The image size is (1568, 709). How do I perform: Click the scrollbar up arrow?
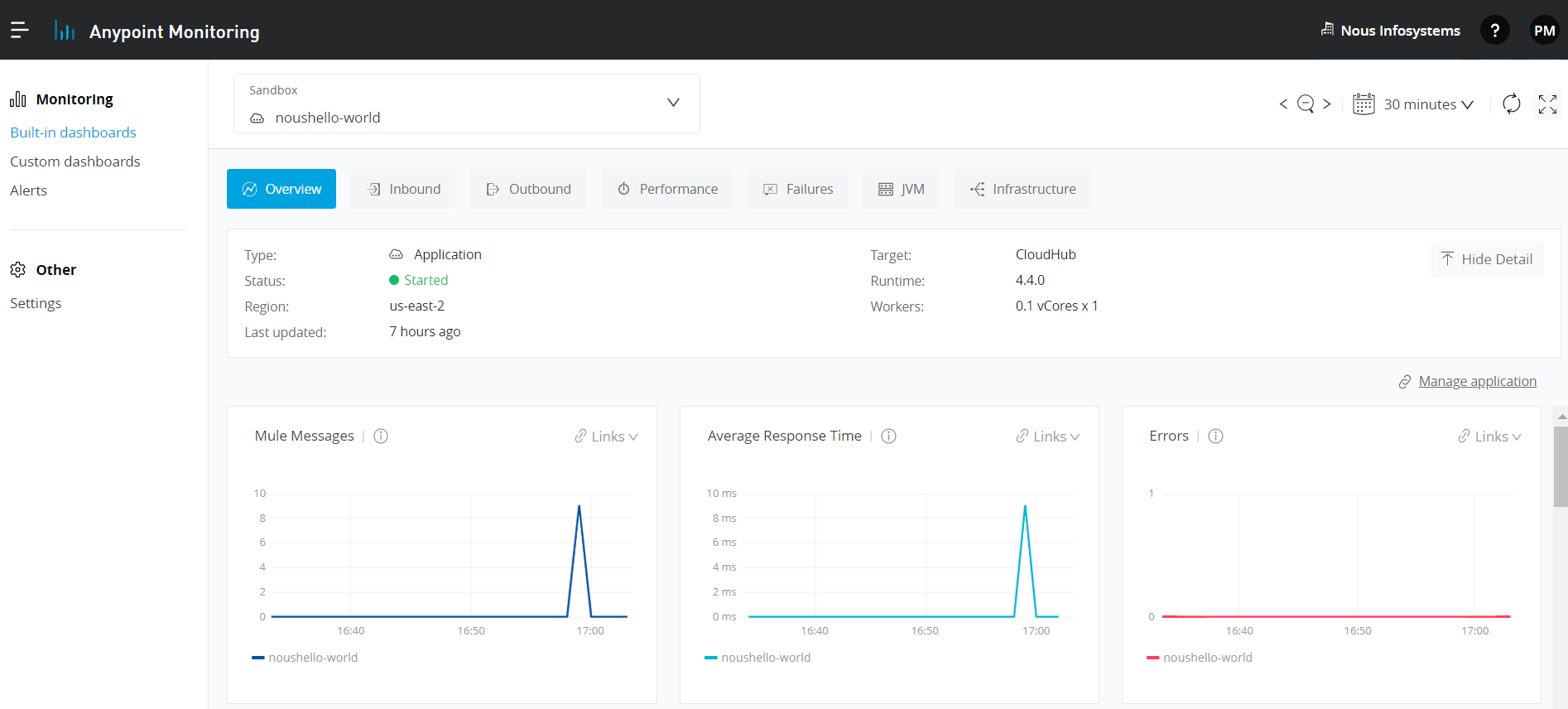point(1561,417)
